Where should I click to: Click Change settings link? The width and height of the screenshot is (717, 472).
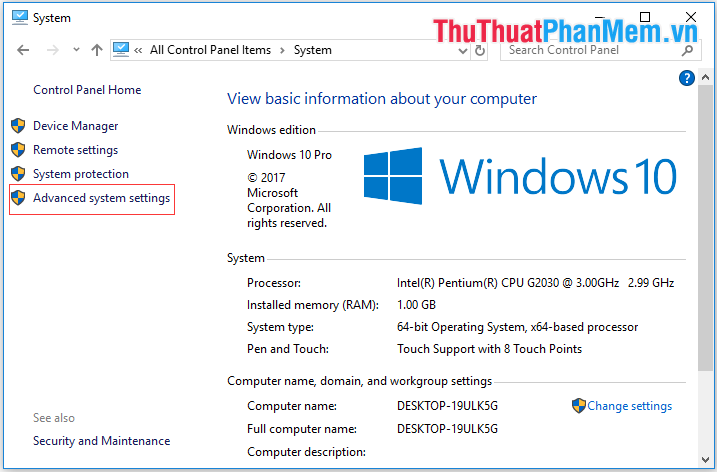pos(630,406)
